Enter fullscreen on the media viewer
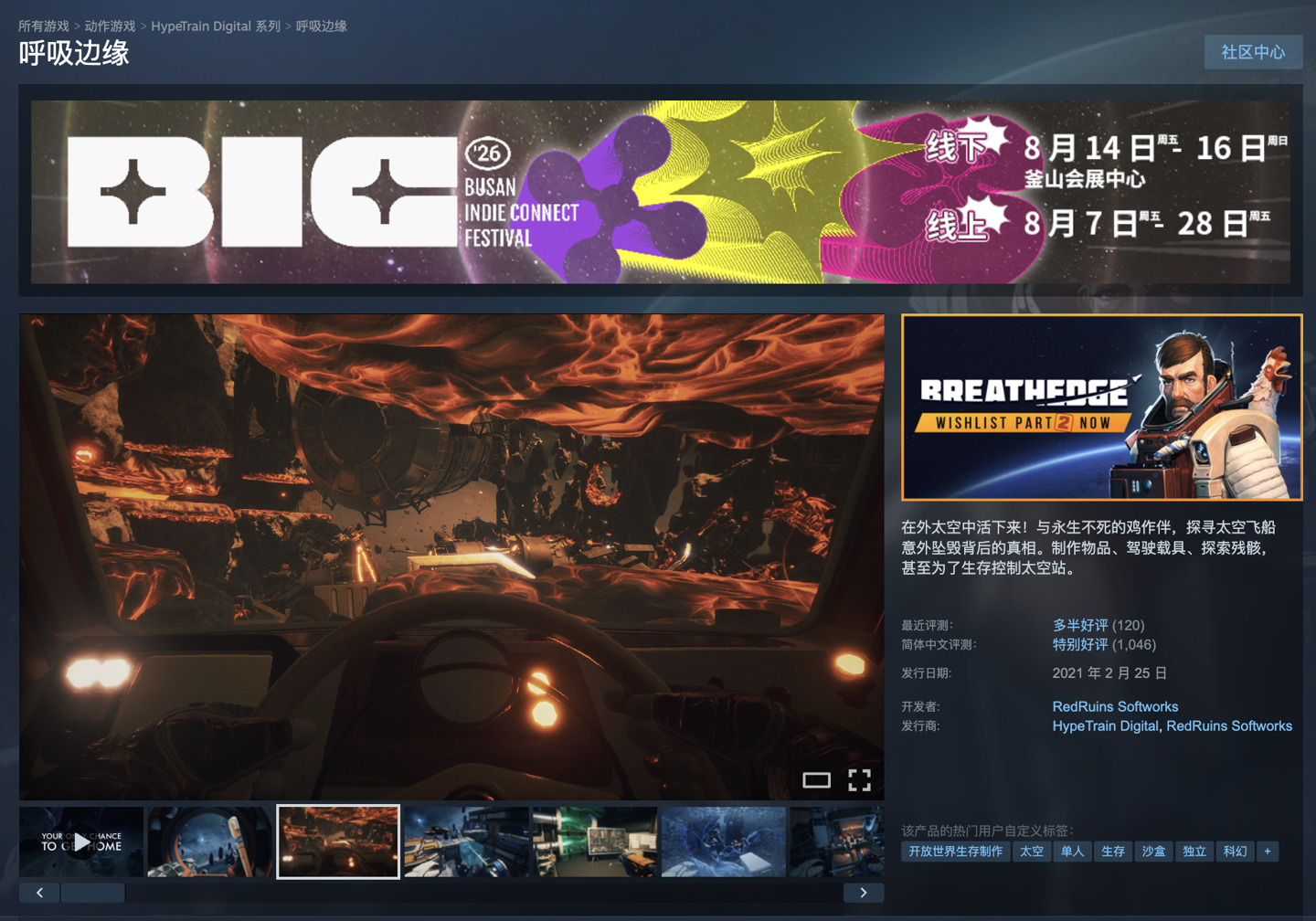 pos(859,779)
